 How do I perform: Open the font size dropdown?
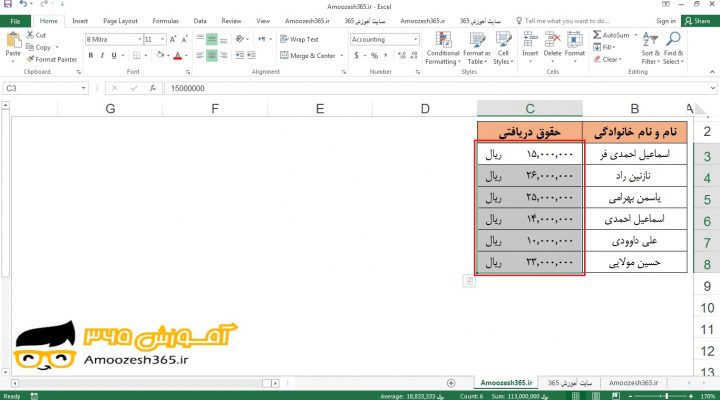[163, 39]
